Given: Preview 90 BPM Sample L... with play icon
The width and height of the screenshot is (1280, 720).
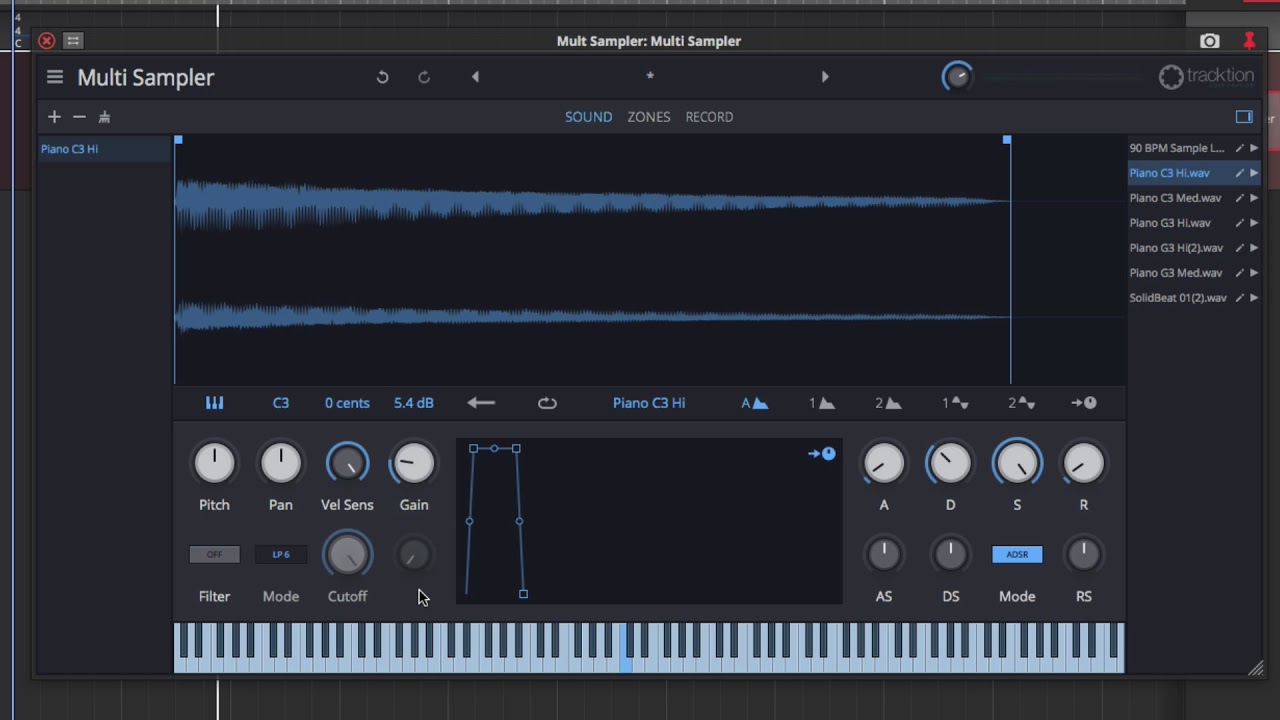Looking at the screenshot, I should (1254, 148).
